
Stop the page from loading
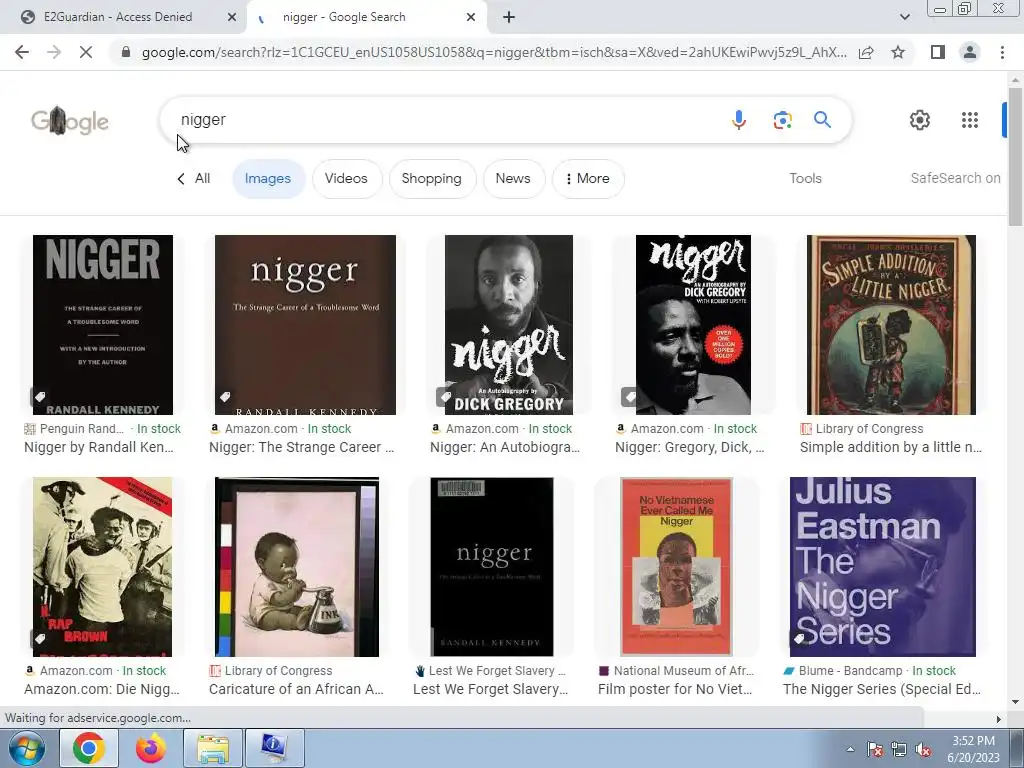click(86, 52)
